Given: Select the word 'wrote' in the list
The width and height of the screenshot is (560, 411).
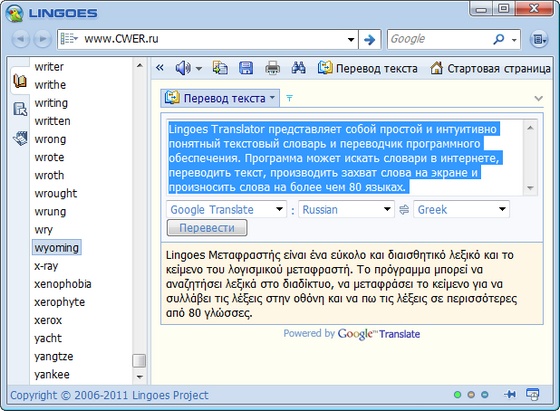Looking at the screenshot, I should pyautogui.click(x=49, y=157).
